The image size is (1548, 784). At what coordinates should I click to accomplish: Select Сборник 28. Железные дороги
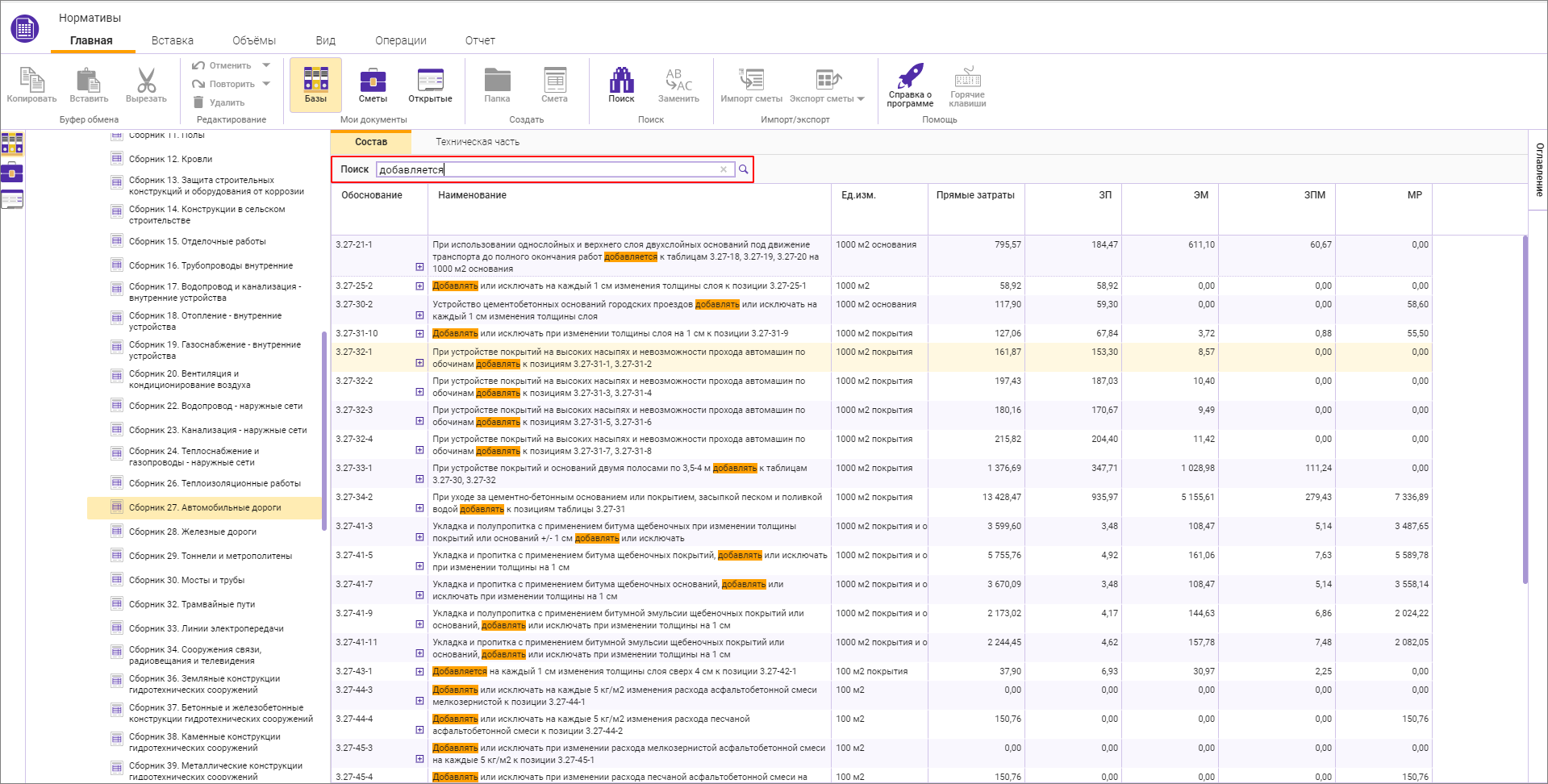pos(192,532)
